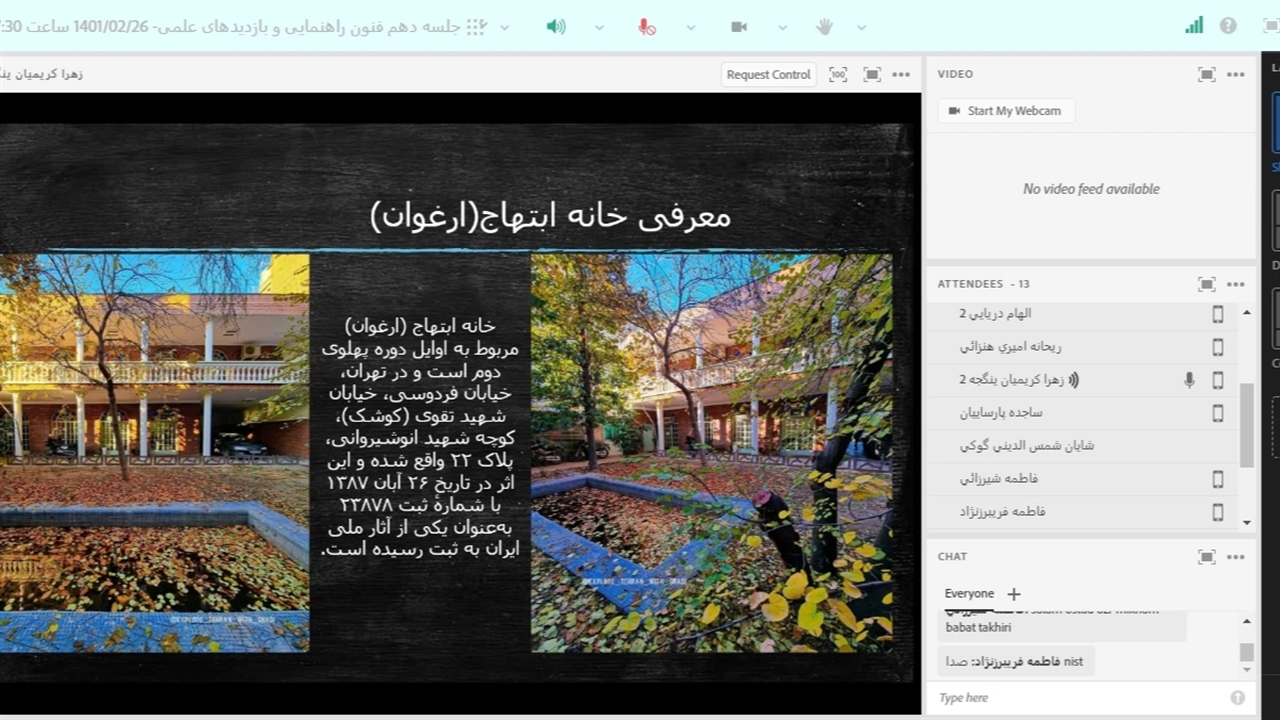This screenshot has height=720, width=1280.
Task: Click the Request Control button
Action: click(x=768, y=74)
